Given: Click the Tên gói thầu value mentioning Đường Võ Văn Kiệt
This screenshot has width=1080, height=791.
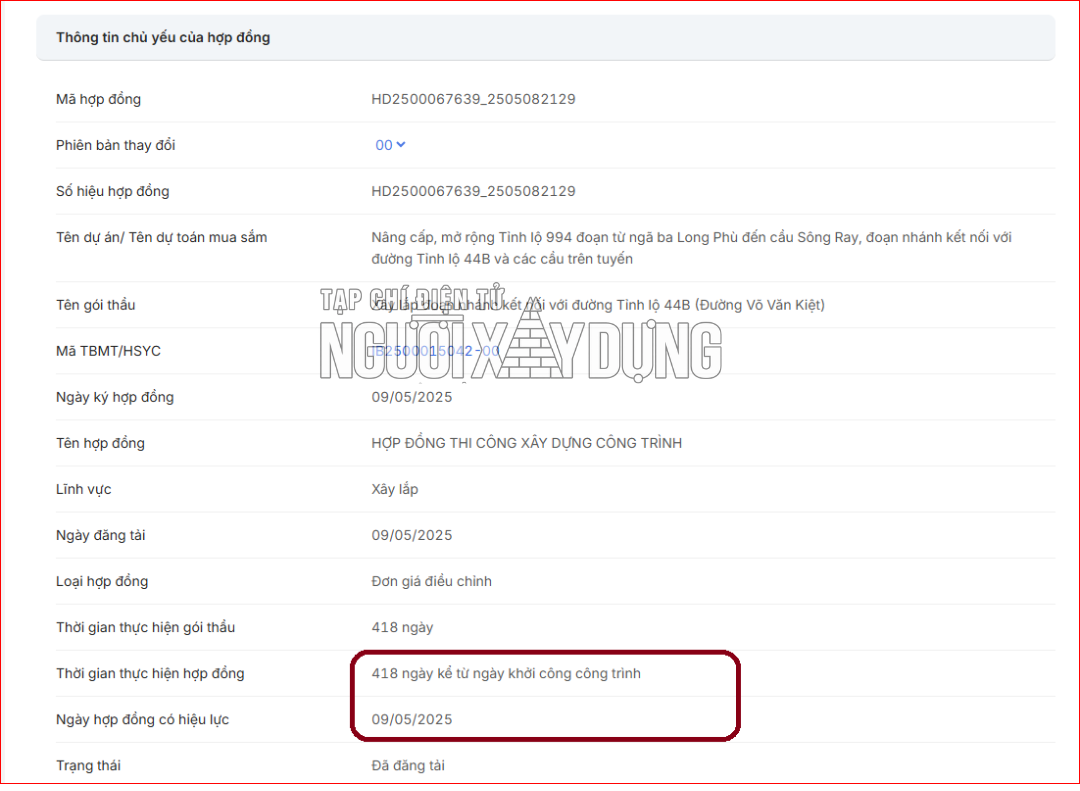Looking at the screenshot, I should [598, 305].
